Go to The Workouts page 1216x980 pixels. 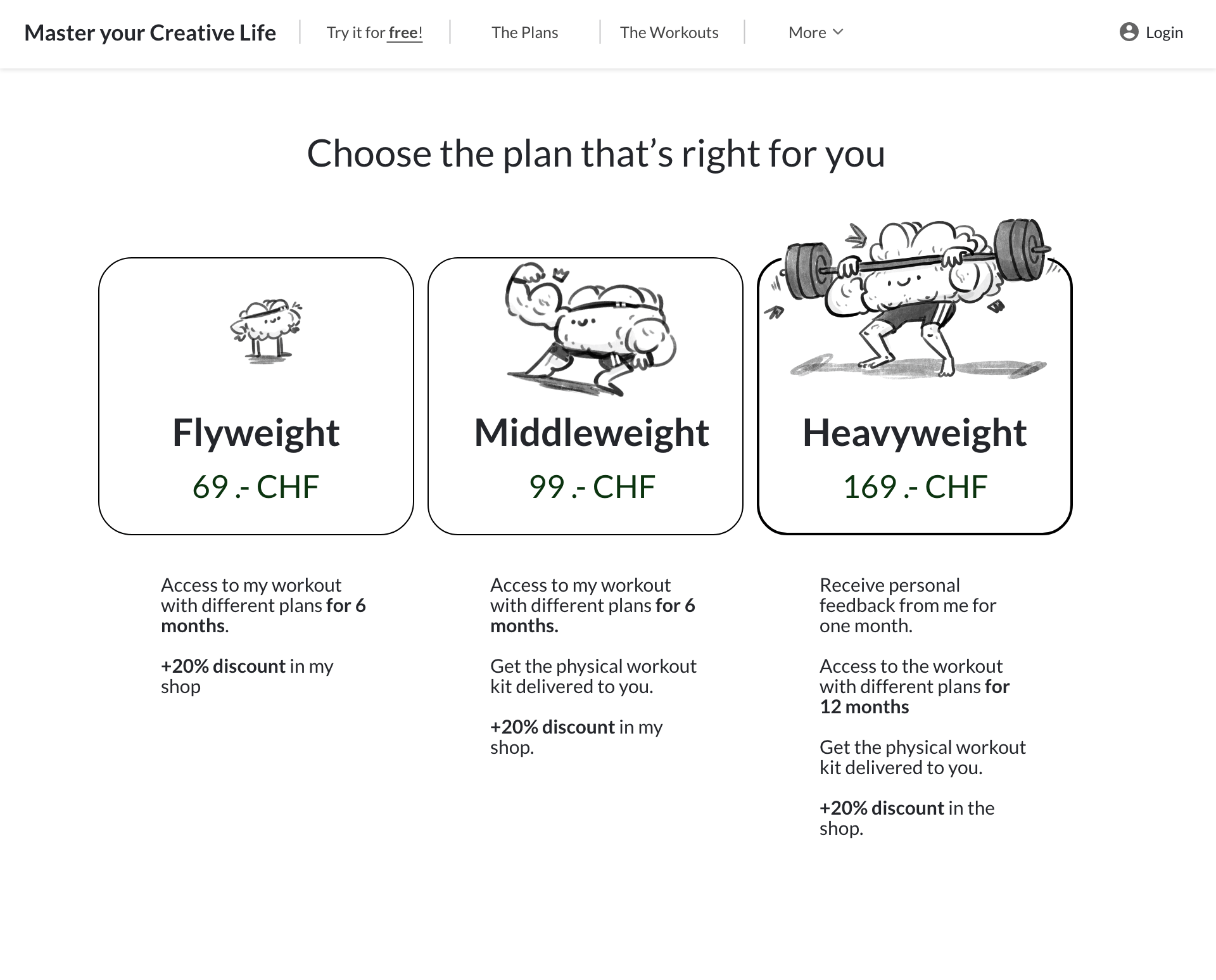[x=669, y=32]
